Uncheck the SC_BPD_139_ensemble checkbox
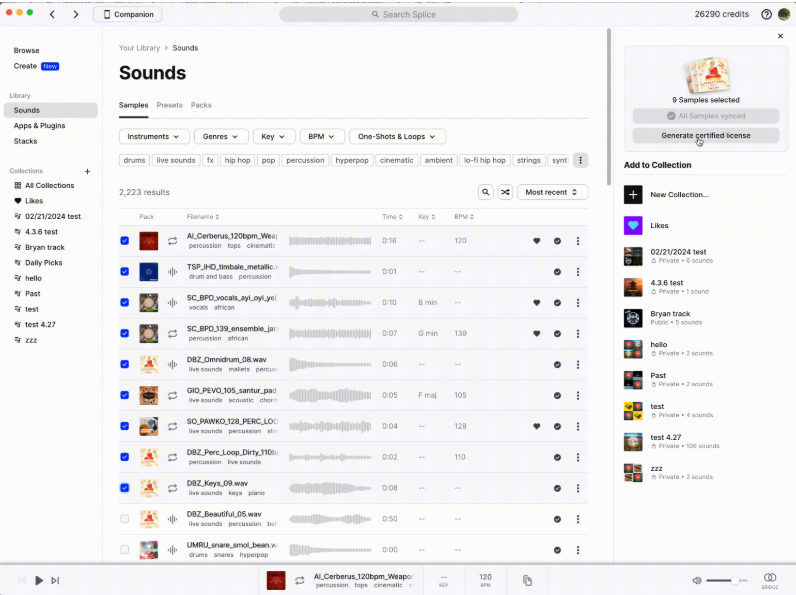796x595 pixels. pyautogui.click(x=124, y=334)
